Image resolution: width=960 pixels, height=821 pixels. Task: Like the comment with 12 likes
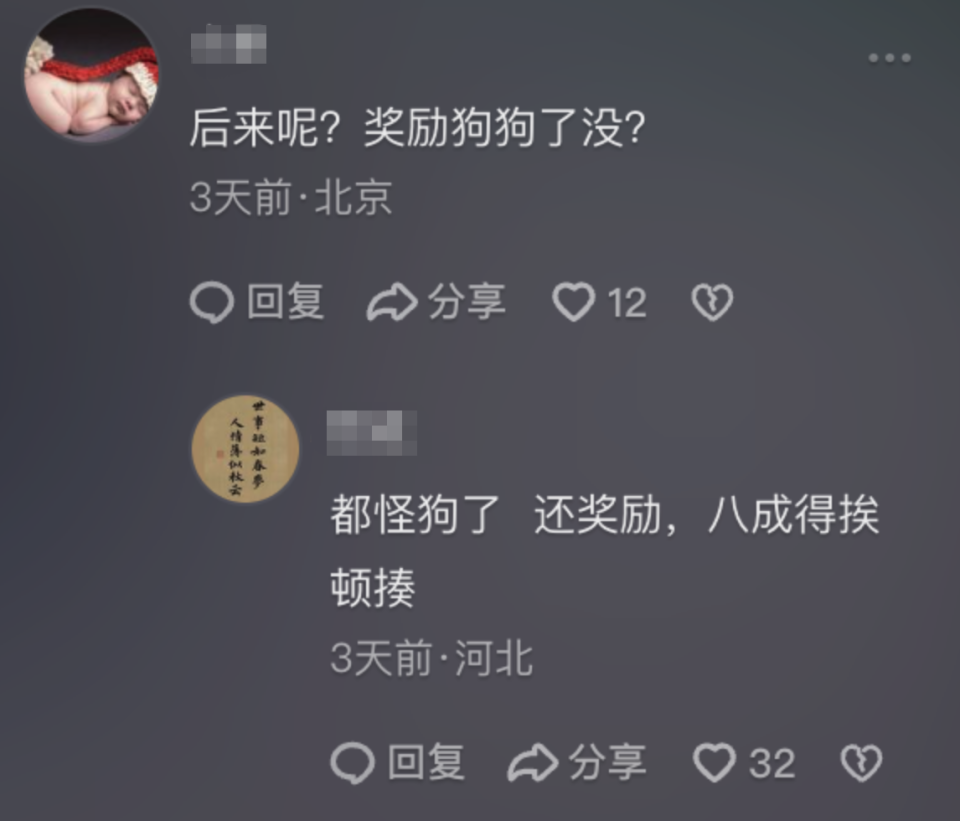pyautogui.click(x=573, y=302)
